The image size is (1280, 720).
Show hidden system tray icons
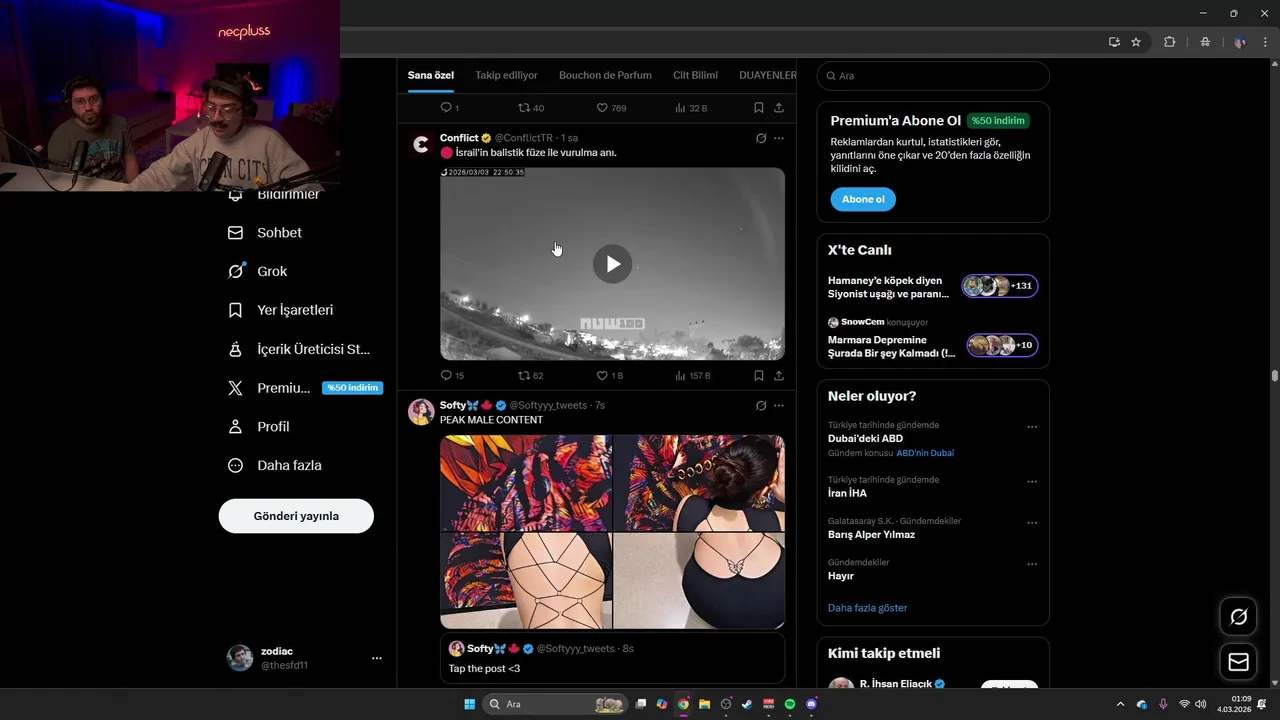click(1120, 704)
